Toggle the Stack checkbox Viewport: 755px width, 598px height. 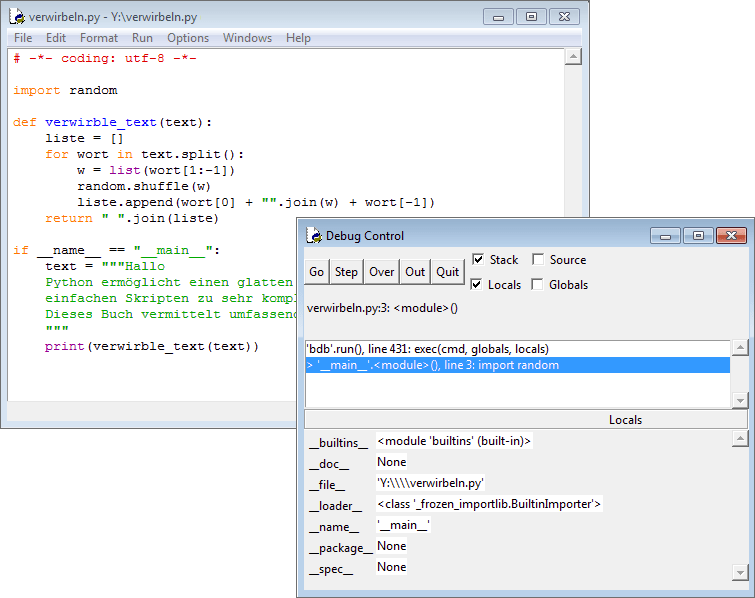coord(478,260)
